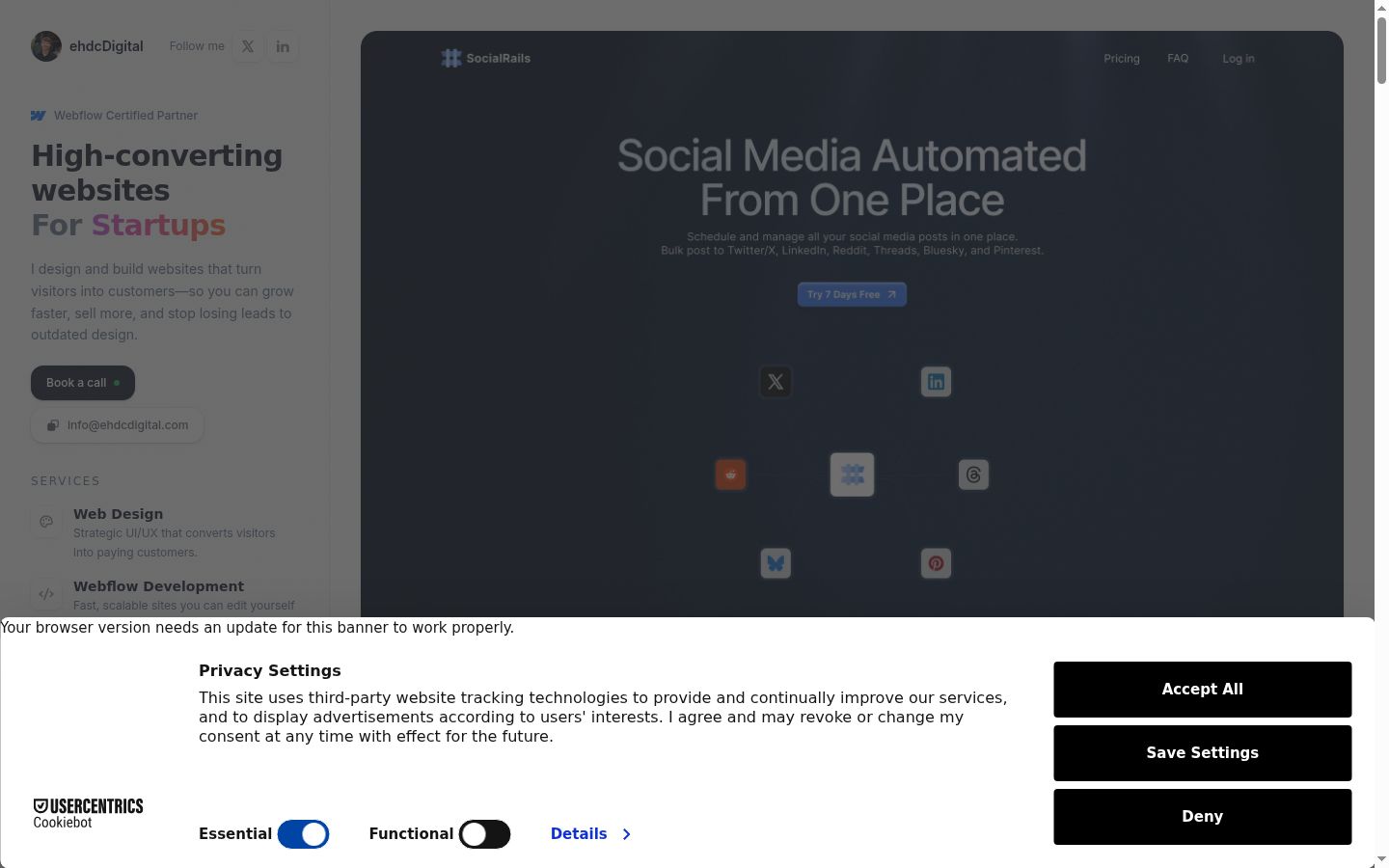Click the Pinterest platform icon in diagram
The width and height of the screenshot is (1389, 868).
(x=936, y=563)
